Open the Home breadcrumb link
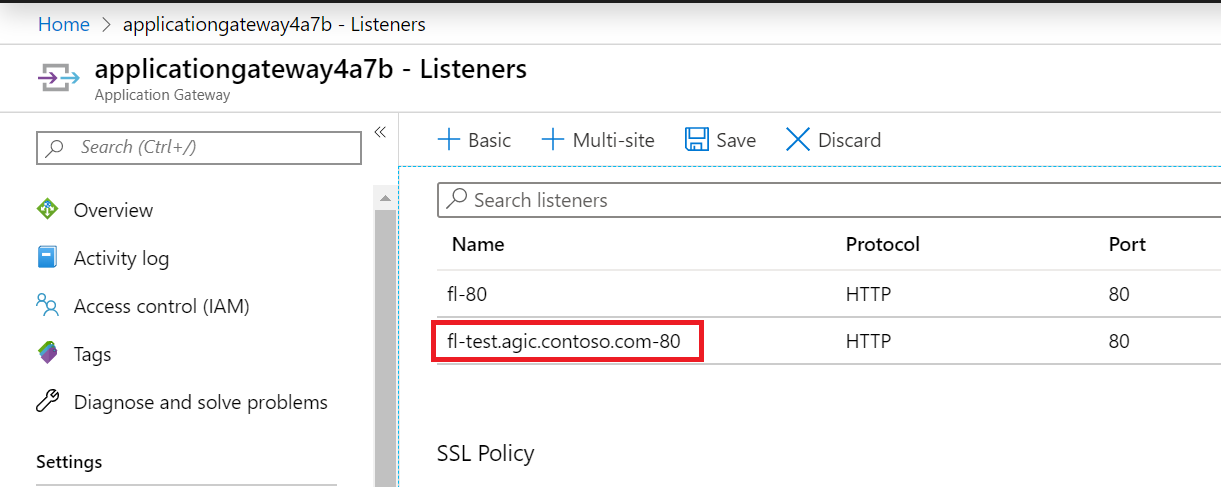This screenshot has width=1221, height=487. [x=64, y=24]
